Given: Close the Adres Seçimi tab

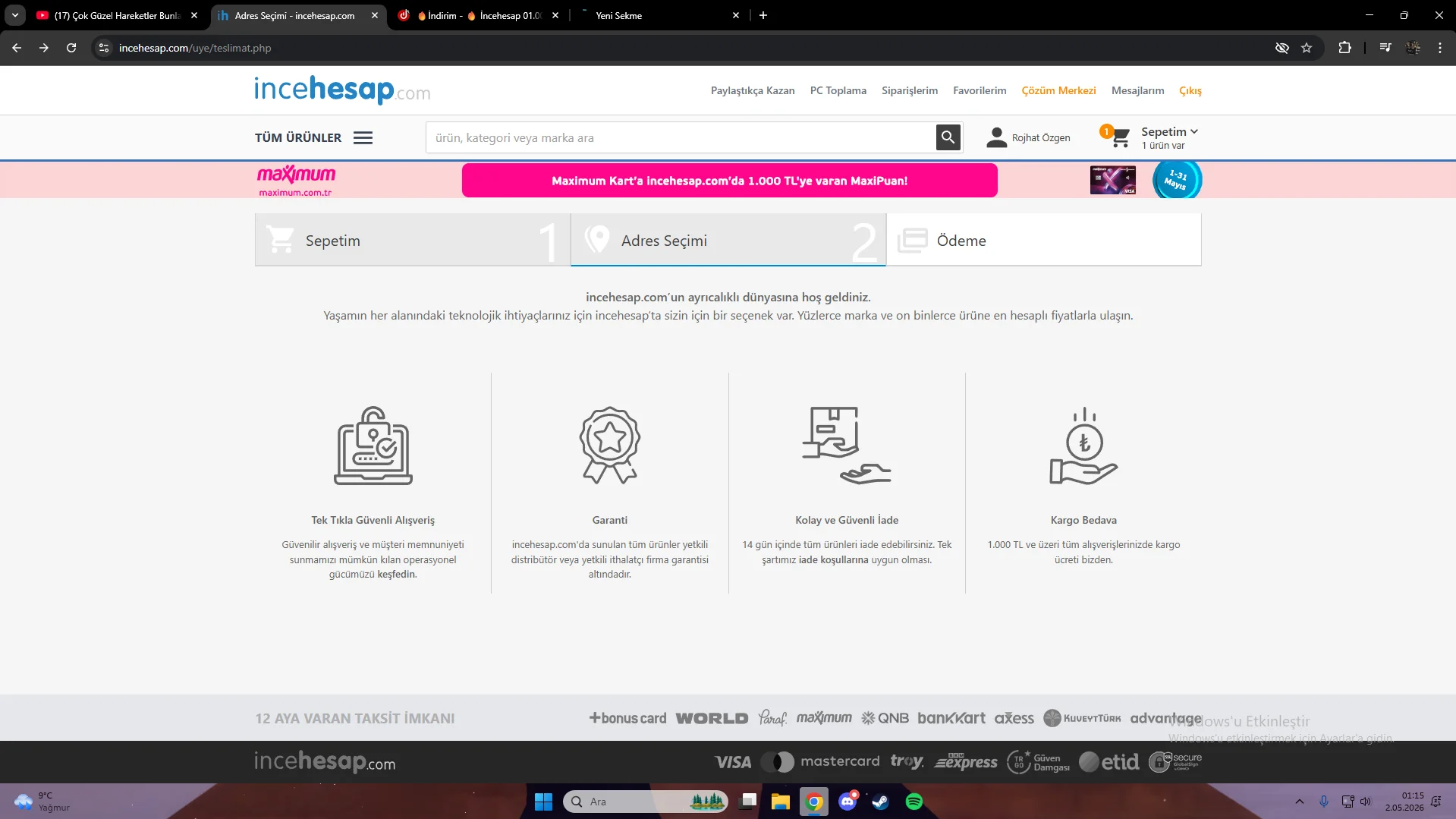Looking at the screenshot, I should (x=375, y=15).
